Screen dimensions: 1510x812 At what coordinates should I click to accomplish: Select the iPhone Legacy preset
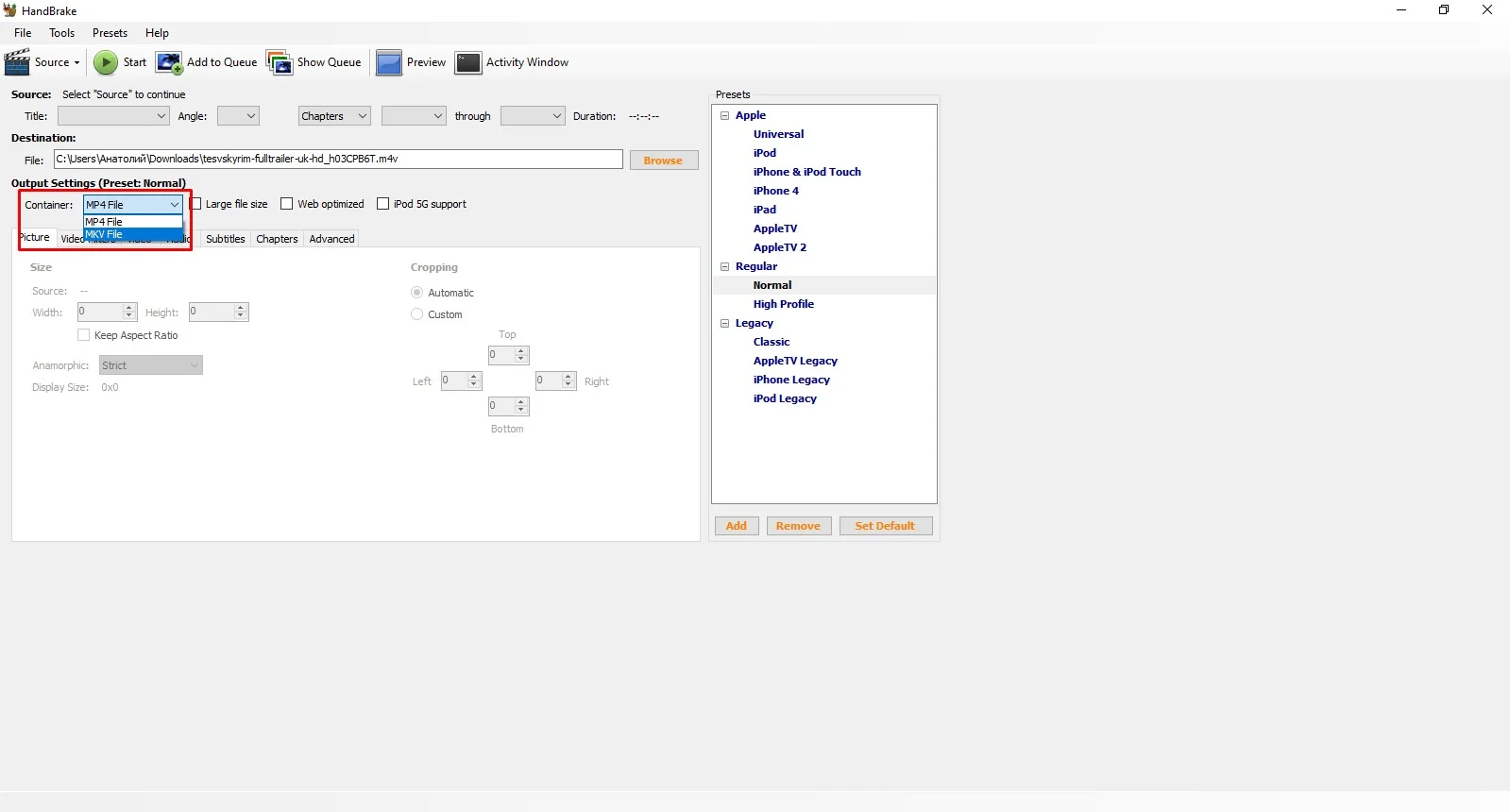[x=791, y=380]
